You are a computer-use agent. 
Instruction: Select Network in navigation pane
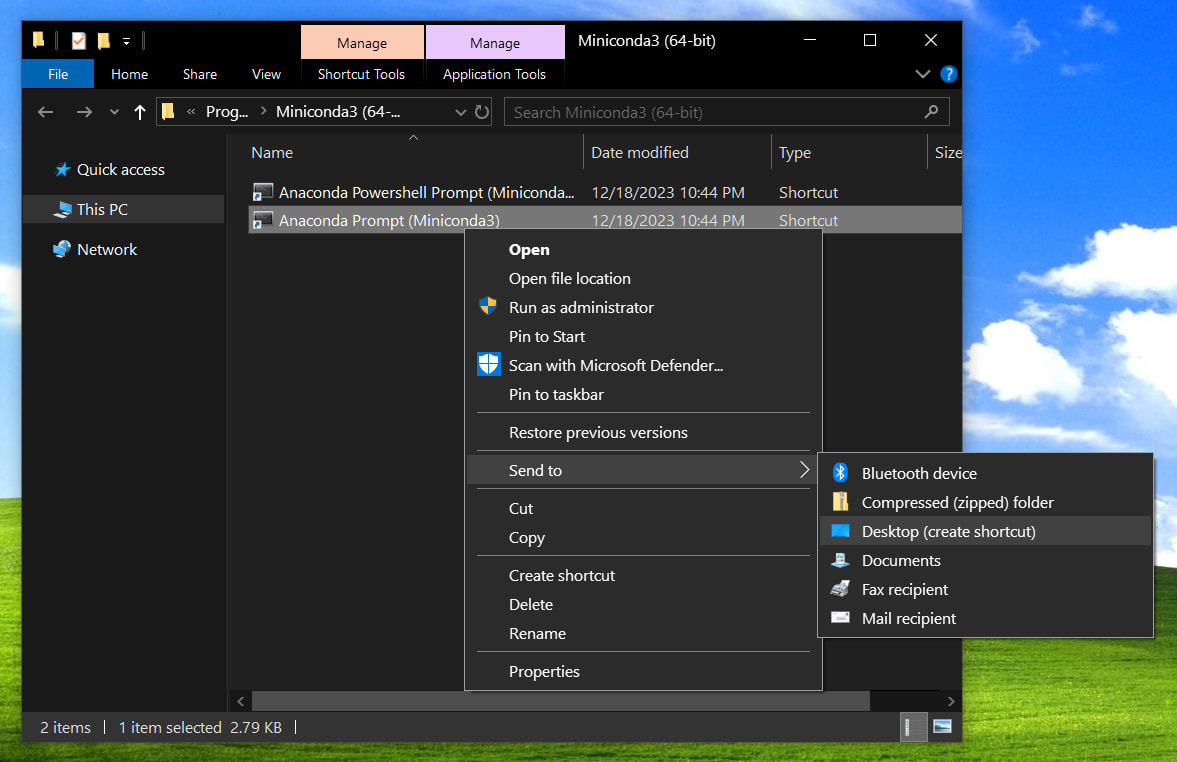107,249
